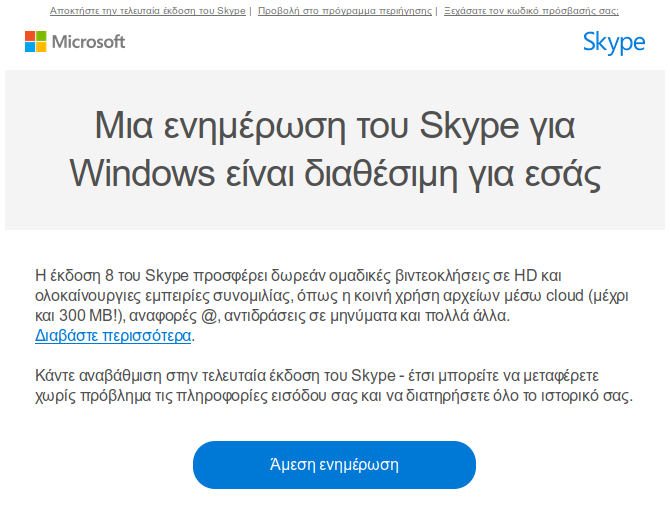Click the green square of the Microsoft logo
The height and width of the screenshot is (520, 670).
coord(41,36)
